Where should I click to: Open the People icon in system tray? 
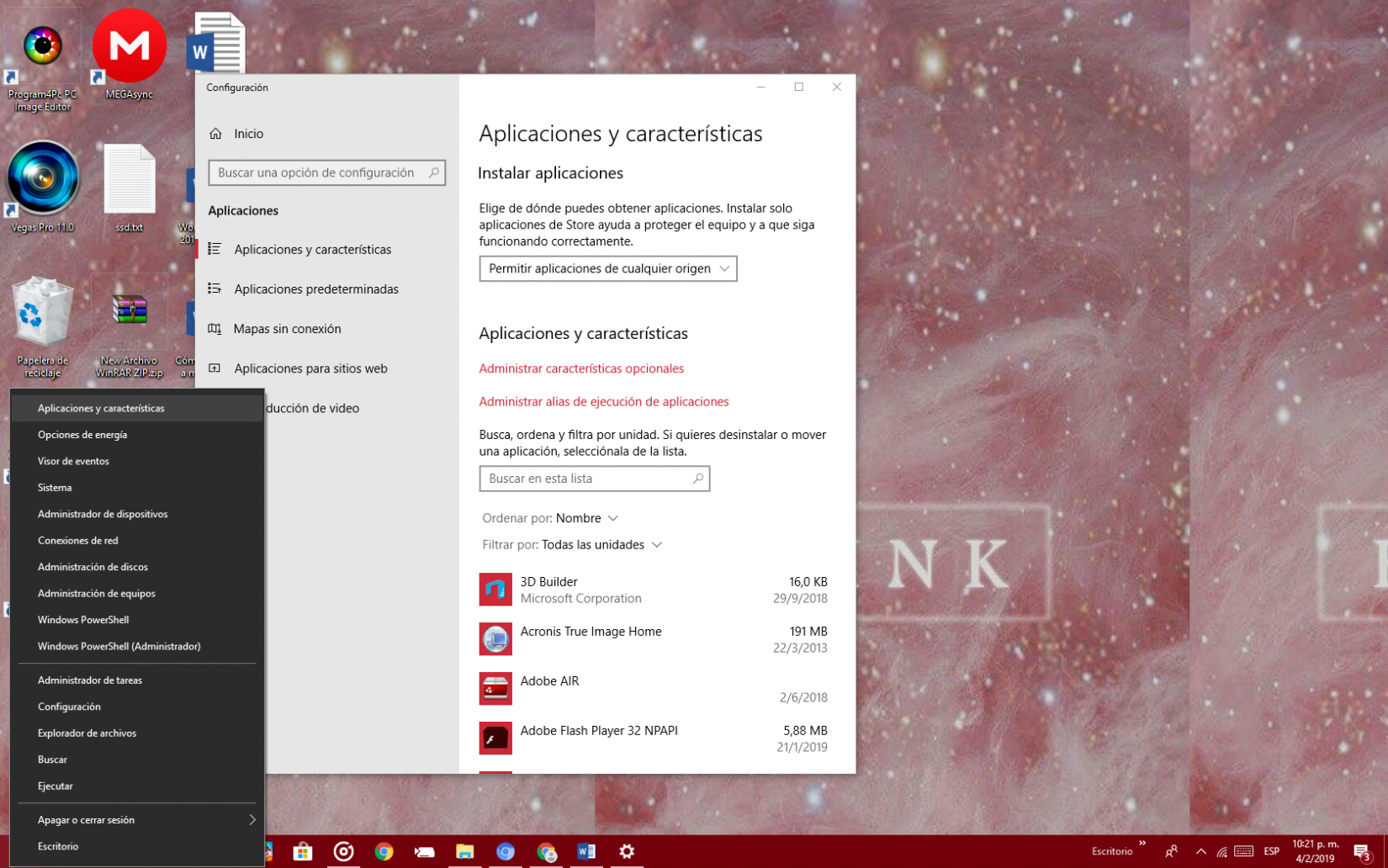[x=1171, y=851]
